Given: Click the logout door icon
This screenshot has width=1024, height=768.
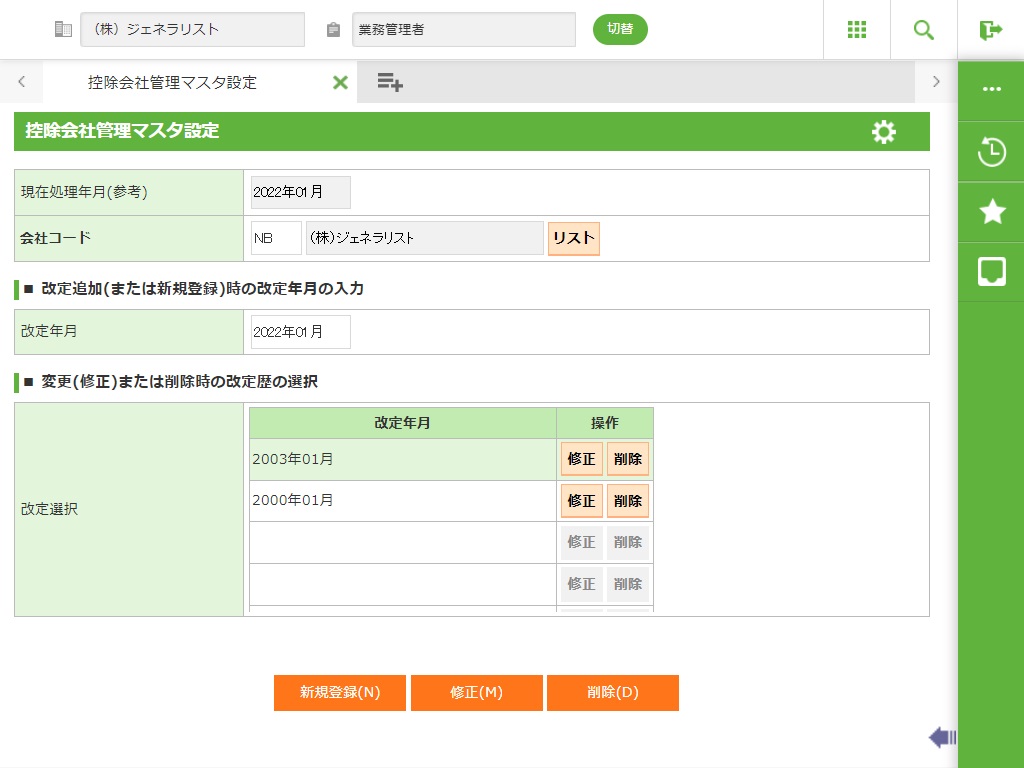Looking at the screenshot, I should [990, 30].
